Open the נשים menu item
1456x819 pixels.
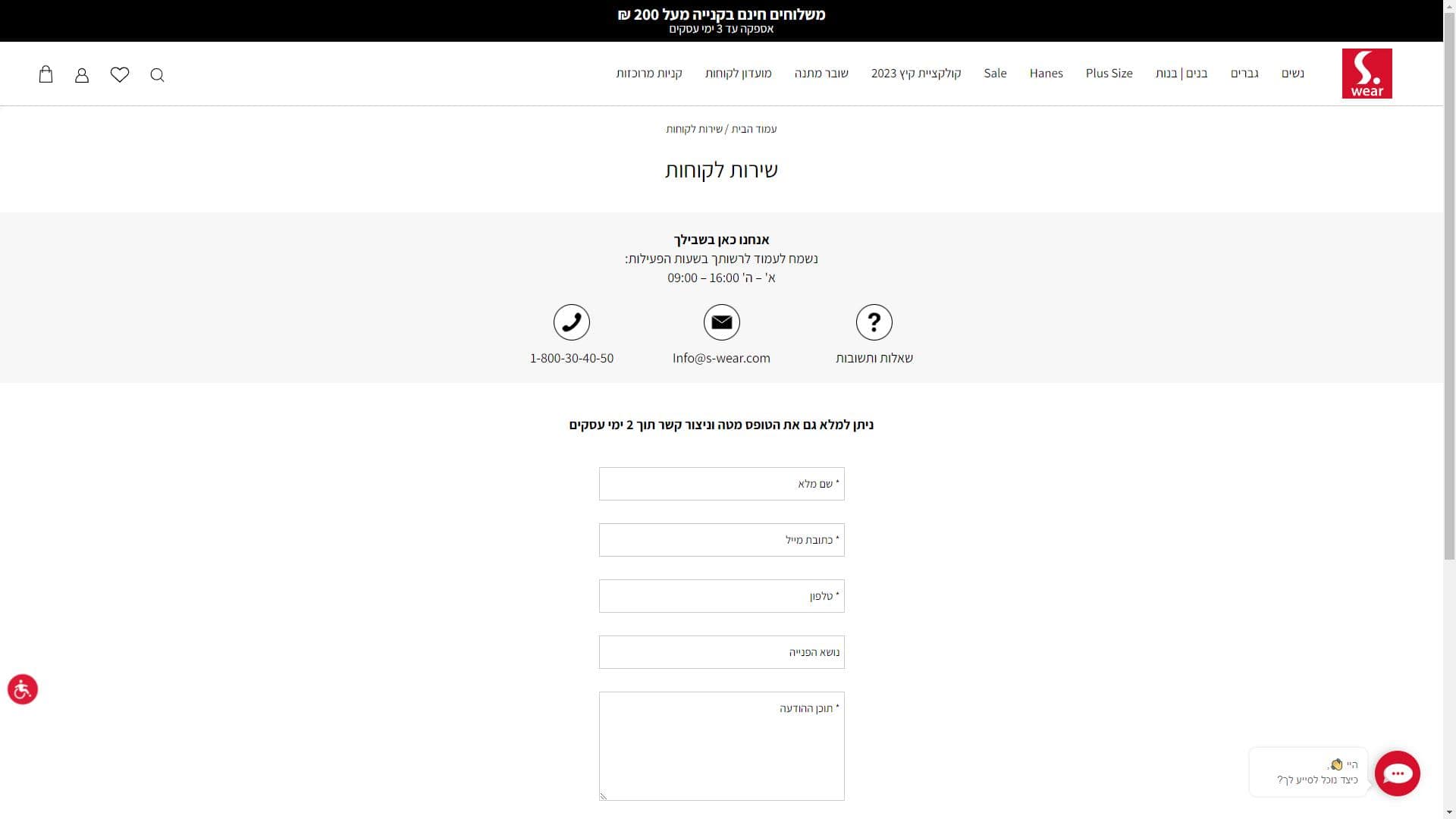point(1293,74)
